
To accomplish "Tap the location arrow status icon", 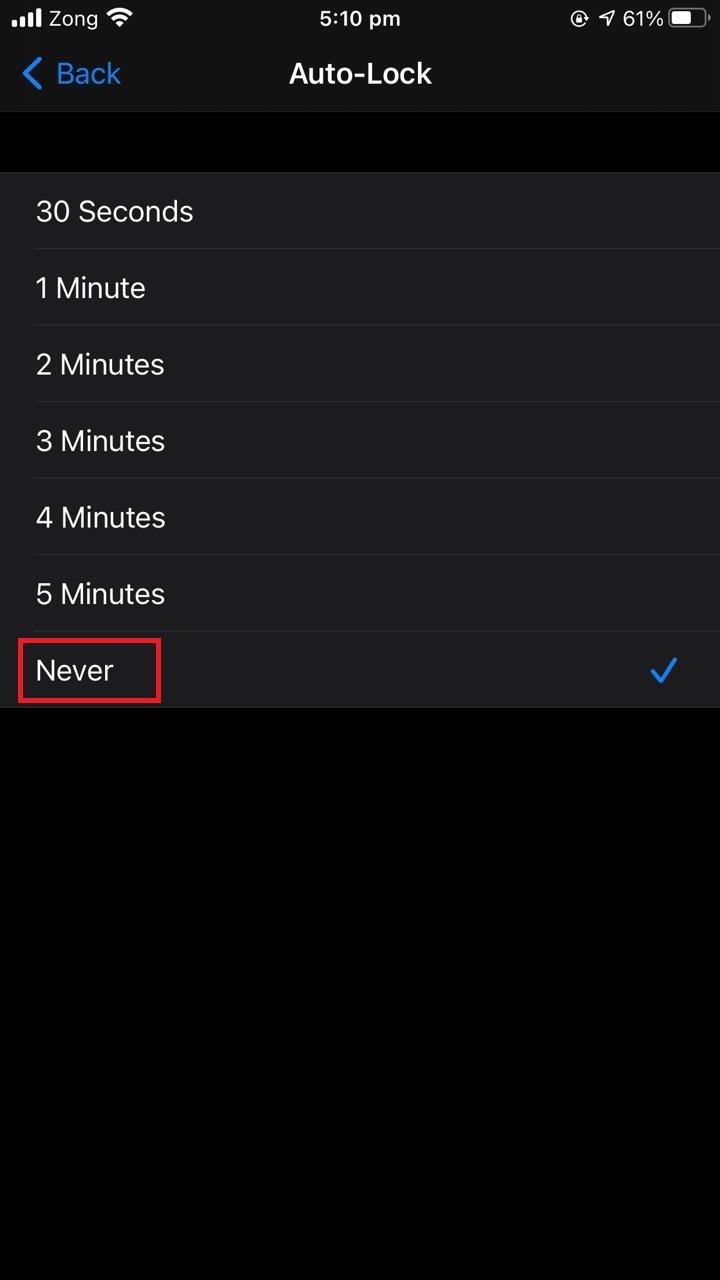I will click(606, 18).
